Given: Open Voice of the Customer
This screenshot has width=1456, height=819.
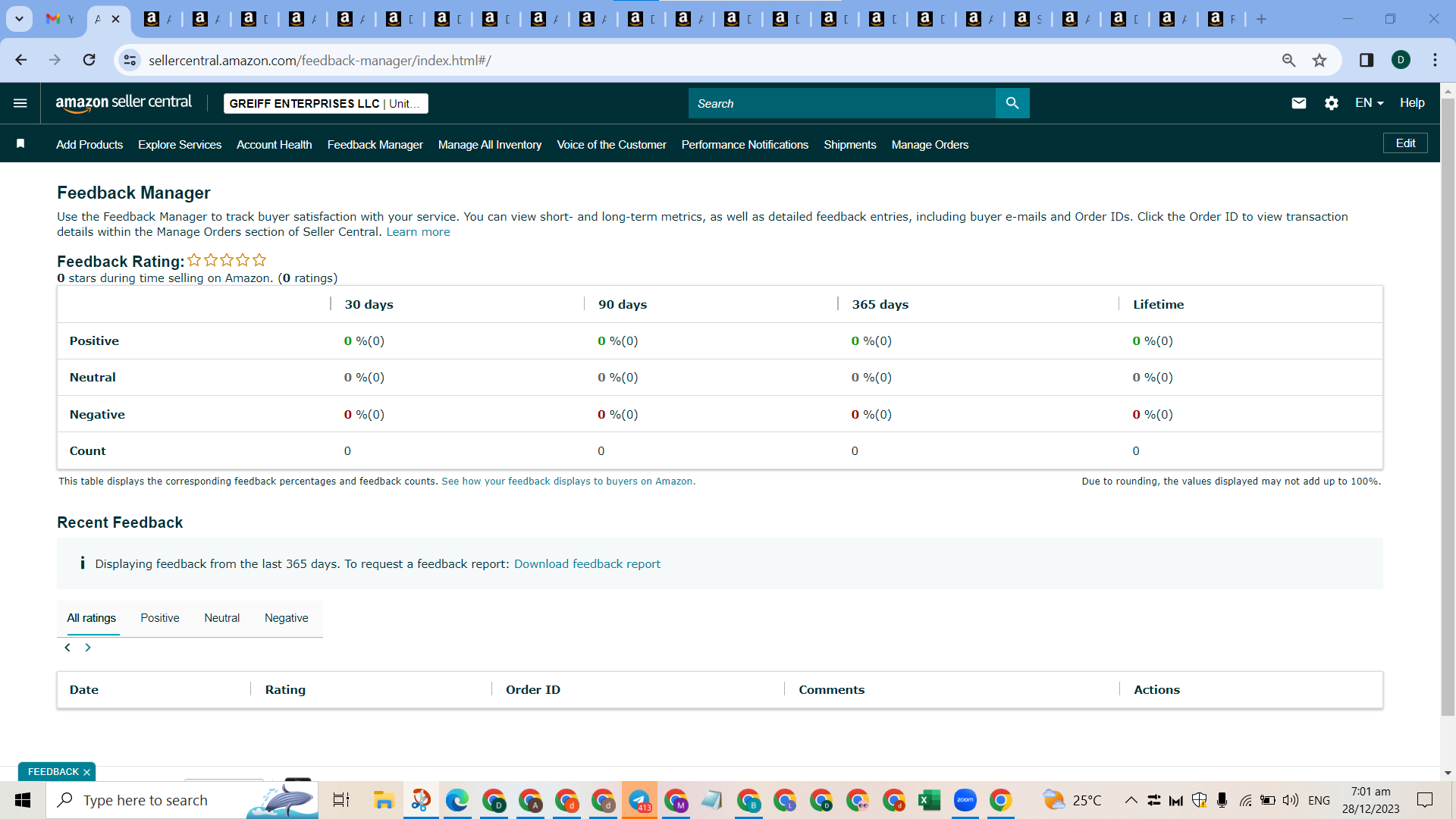Looking at the screenshot, I should [x=612, y=145].
